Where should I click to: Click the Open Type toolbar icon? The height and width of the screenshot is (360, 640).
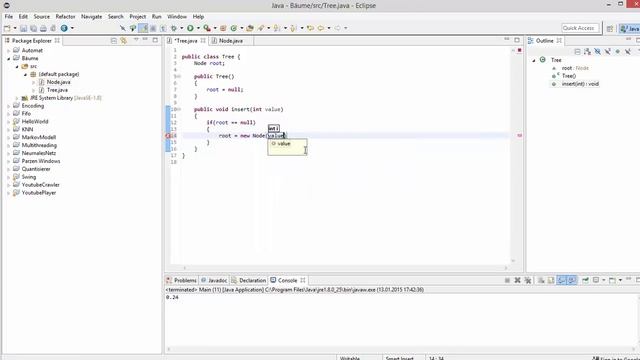pyautogui.click(x=250, y=28)
